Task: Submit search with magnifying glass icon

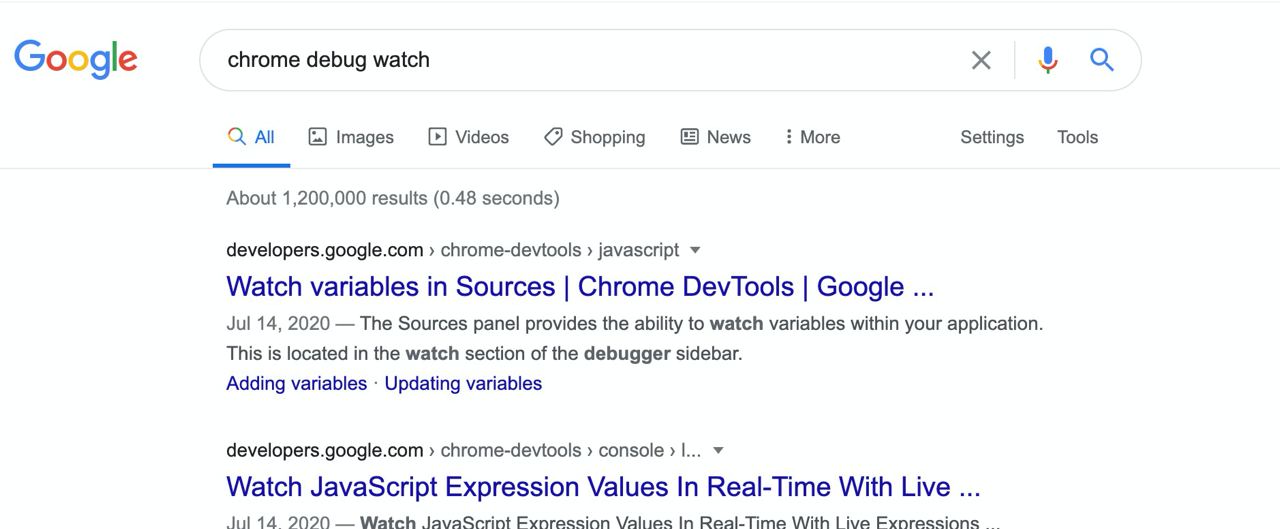Action: point(1102,60)
